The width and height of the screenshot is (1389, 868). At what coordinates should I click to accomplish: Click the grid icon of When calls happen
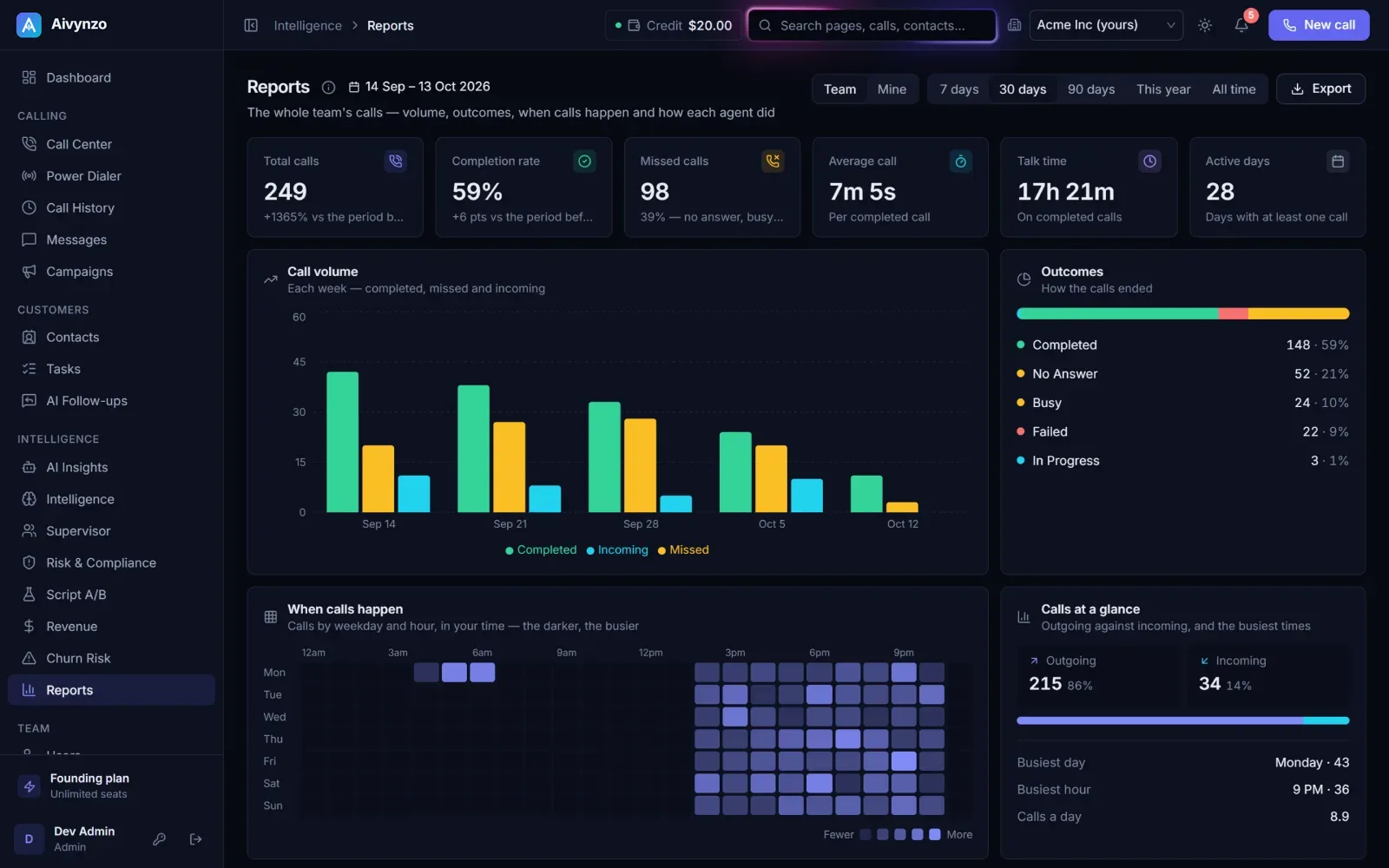pos(271,617)
